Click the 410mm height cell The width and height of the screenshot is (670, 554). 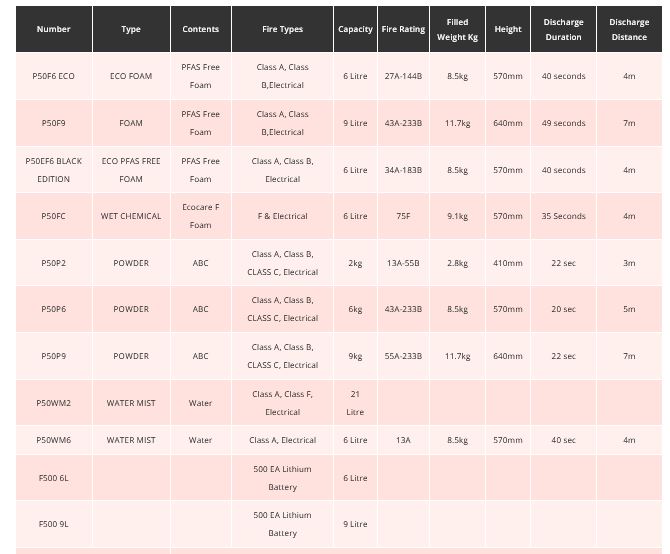pos(507,263)
